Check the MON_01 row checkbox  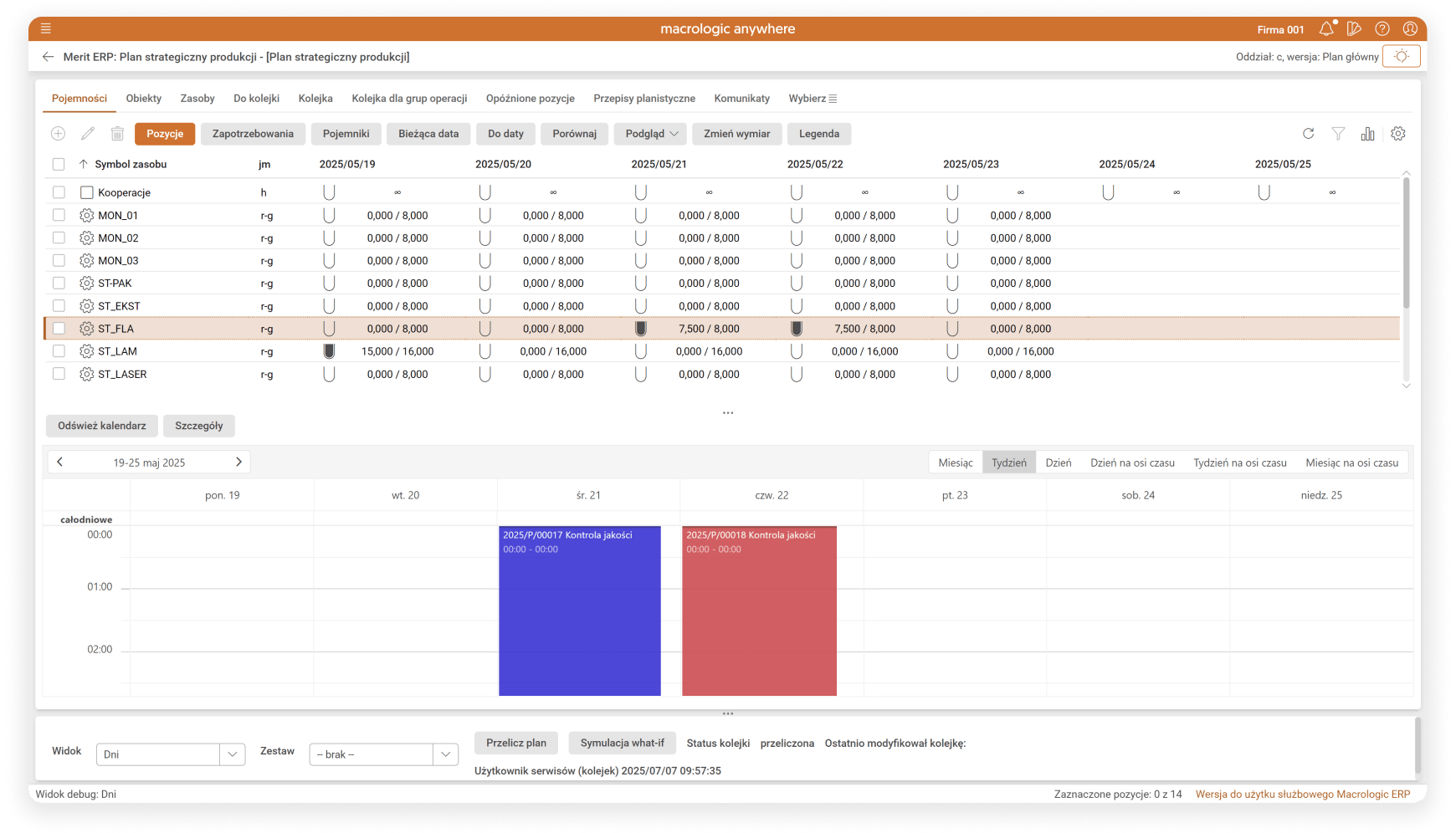tap(59, 215)
